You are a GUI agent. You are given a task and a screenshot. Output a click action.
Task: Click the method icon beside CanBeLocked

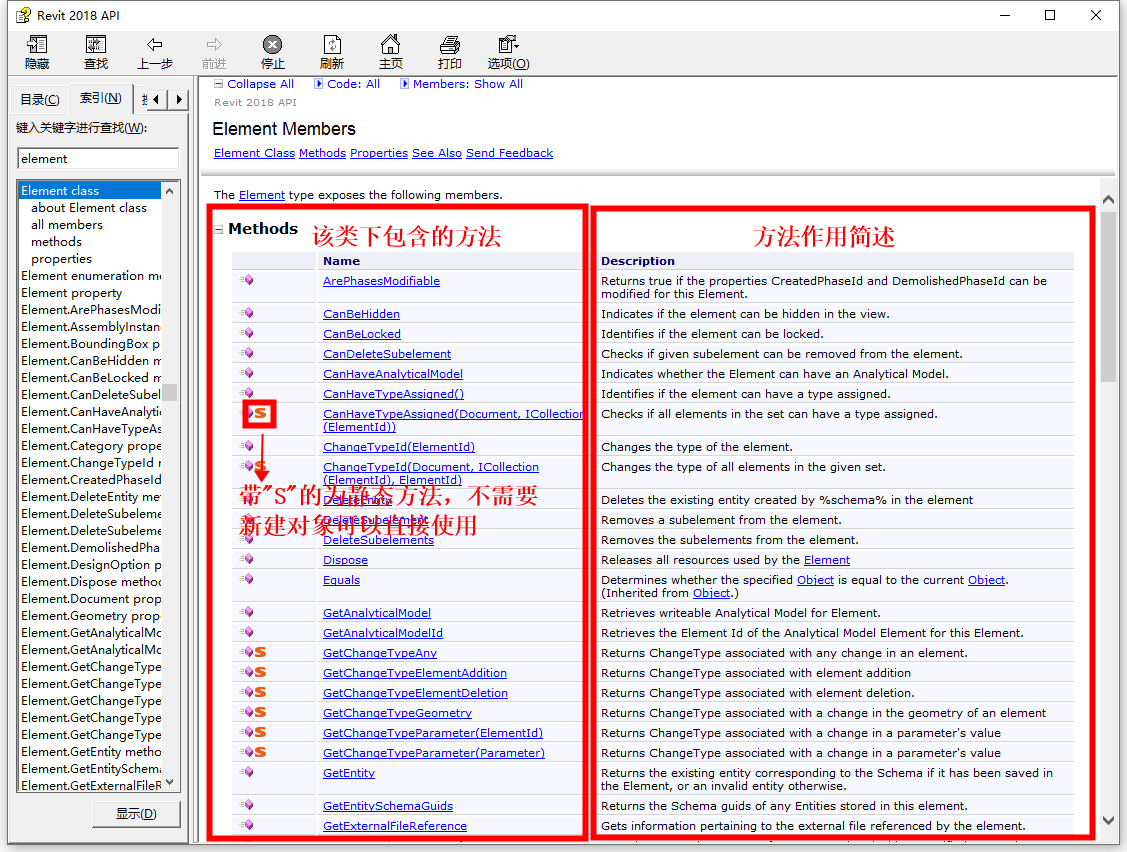pos(247,334)
